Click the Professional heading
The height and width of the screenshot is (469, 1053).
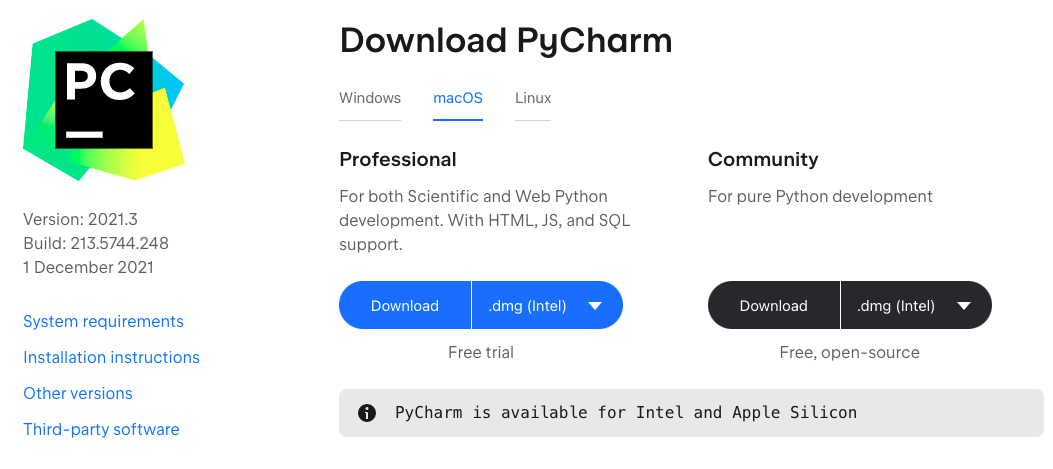pos(398,159)
